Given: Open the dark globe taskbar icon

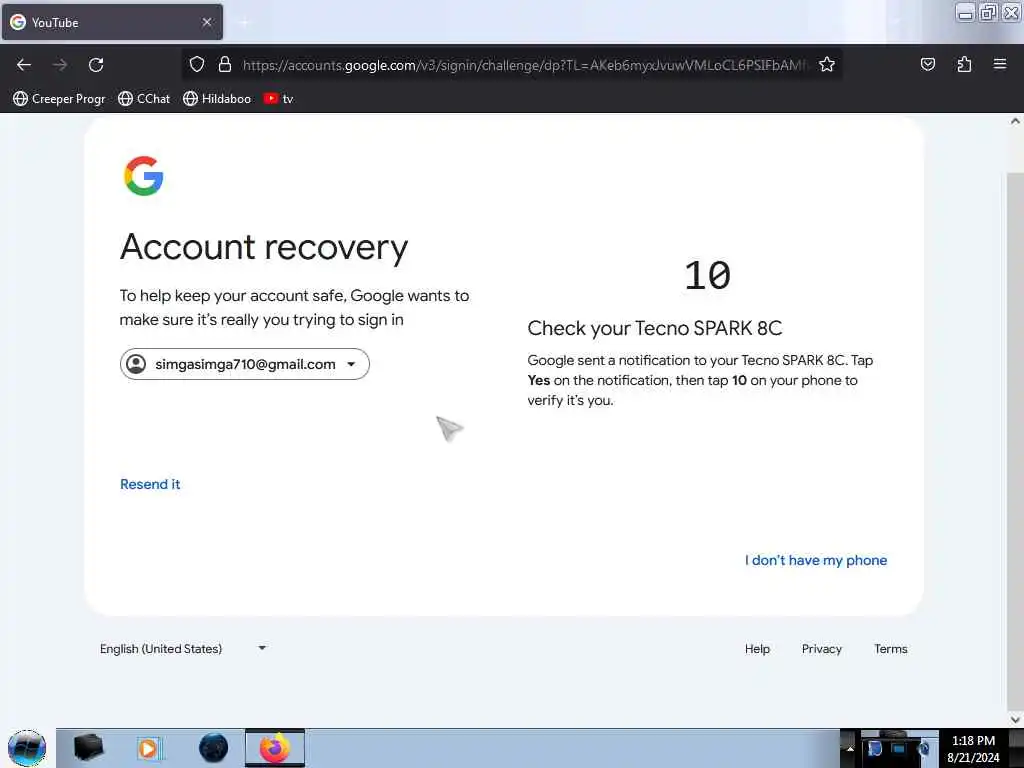Looking at the screenshot, I should click(x=213, y=748).
